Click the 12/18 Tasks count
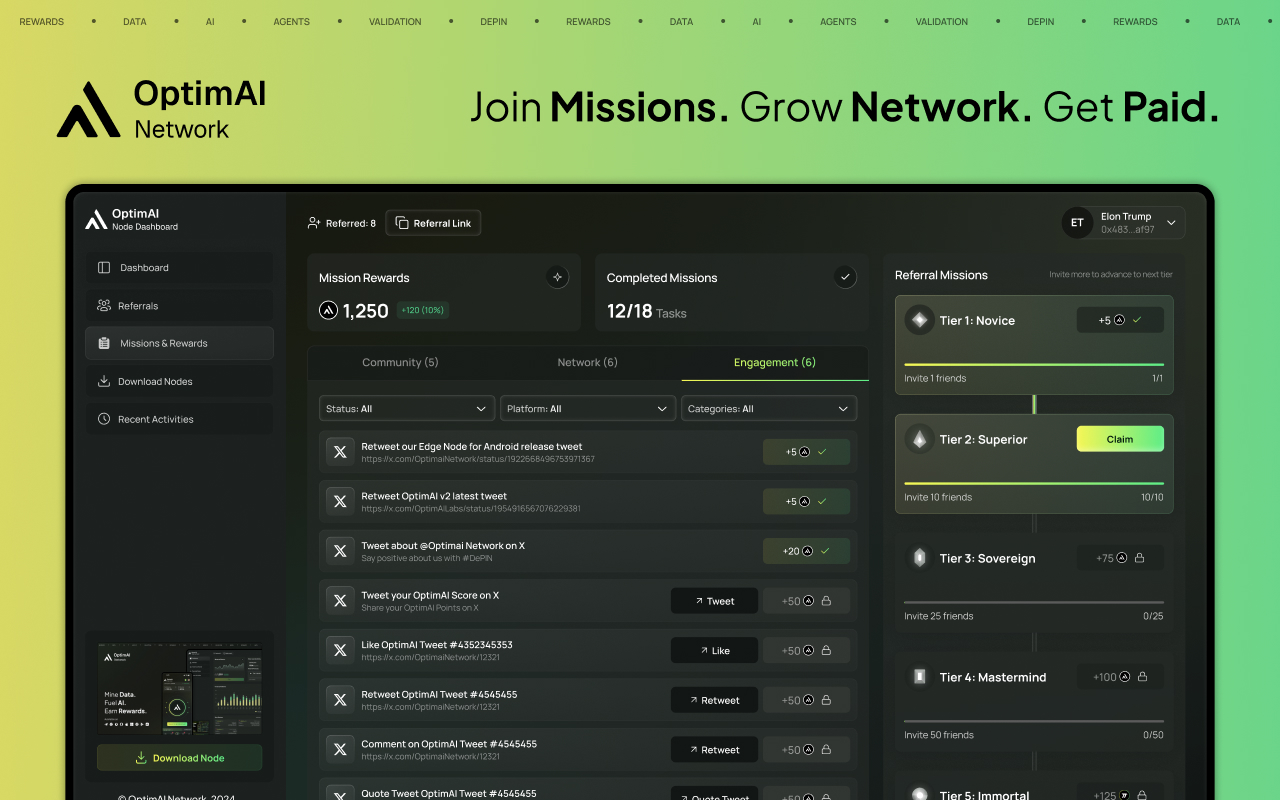The width and height of the screenshot is (1280, 800). (647, 312)
